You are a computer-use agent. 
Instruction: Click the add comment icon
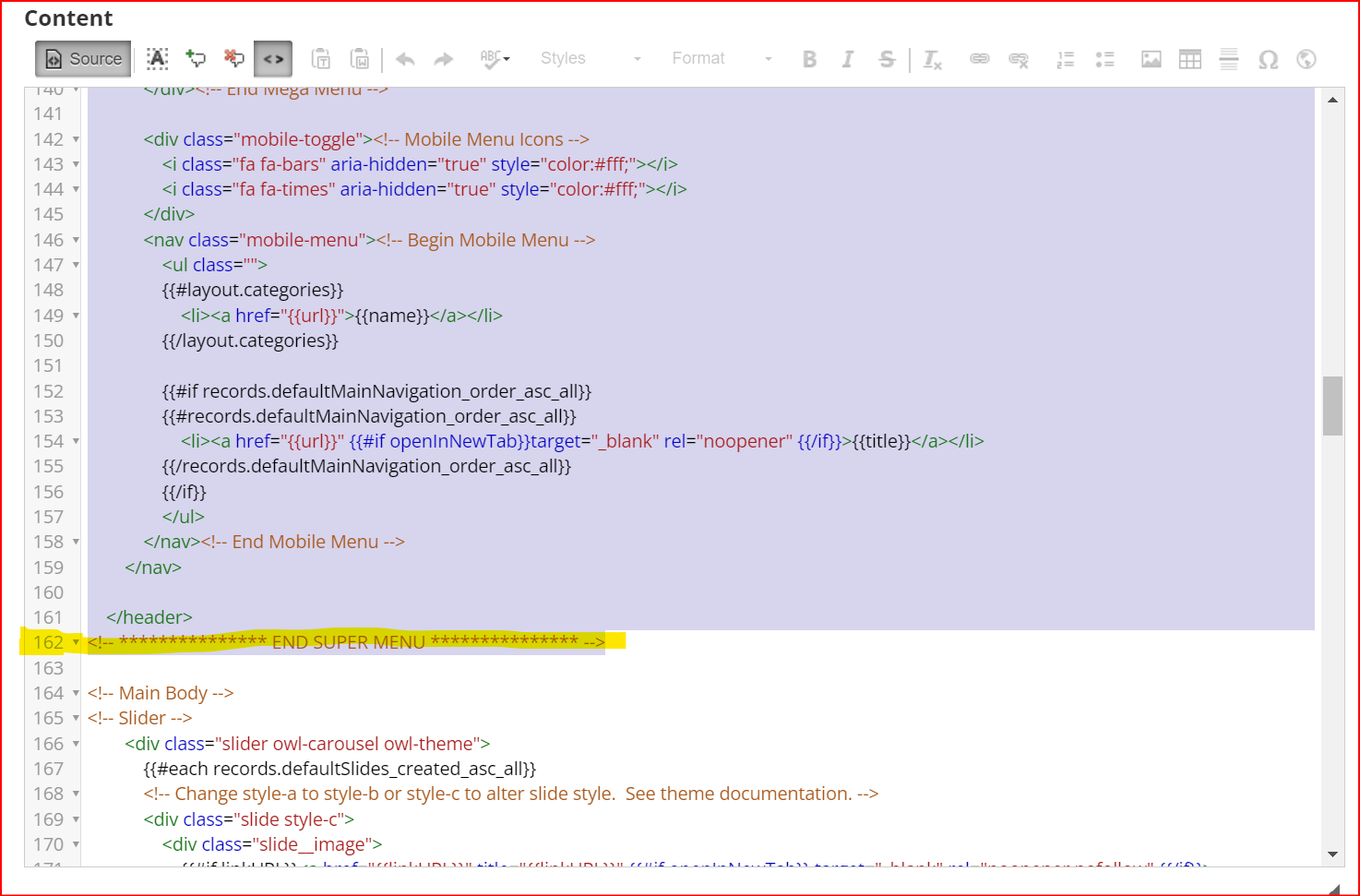[196, 59]
